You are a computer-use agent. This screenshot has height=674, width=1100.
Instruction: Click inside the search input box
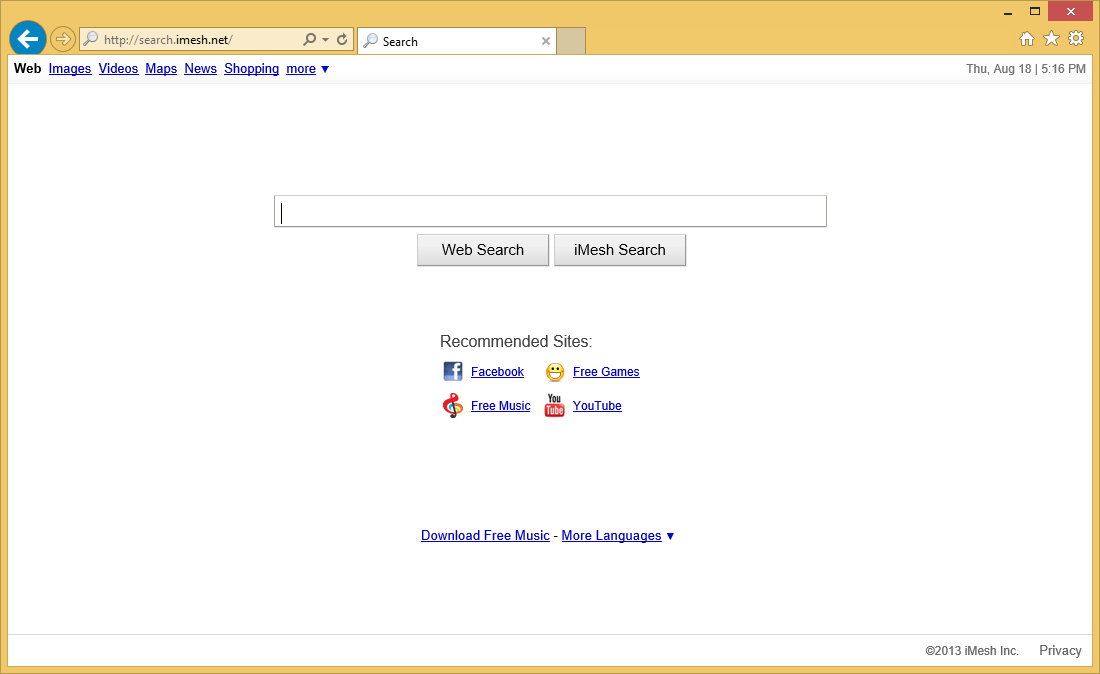(x=550, y=211)
